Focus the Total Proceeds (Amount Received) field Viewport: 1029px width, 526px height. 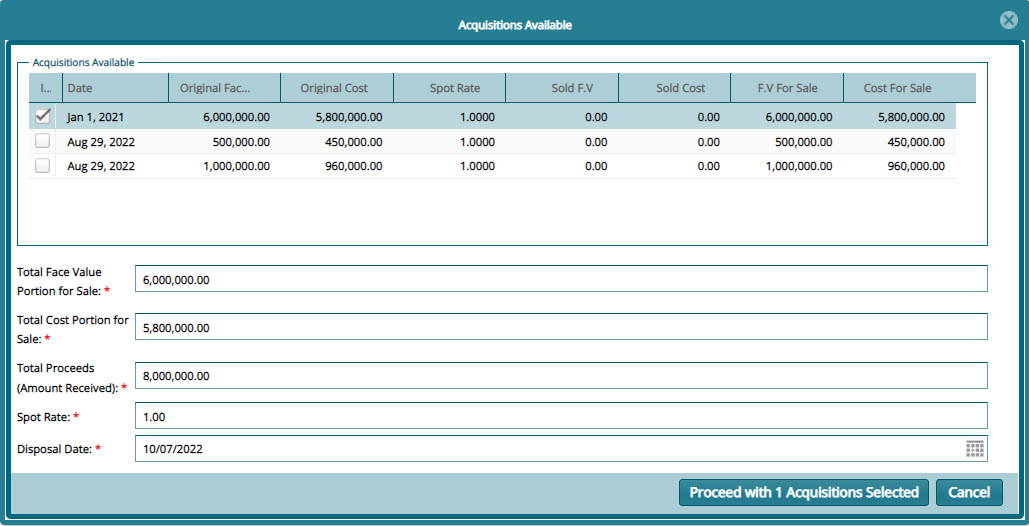pos(561,375)
